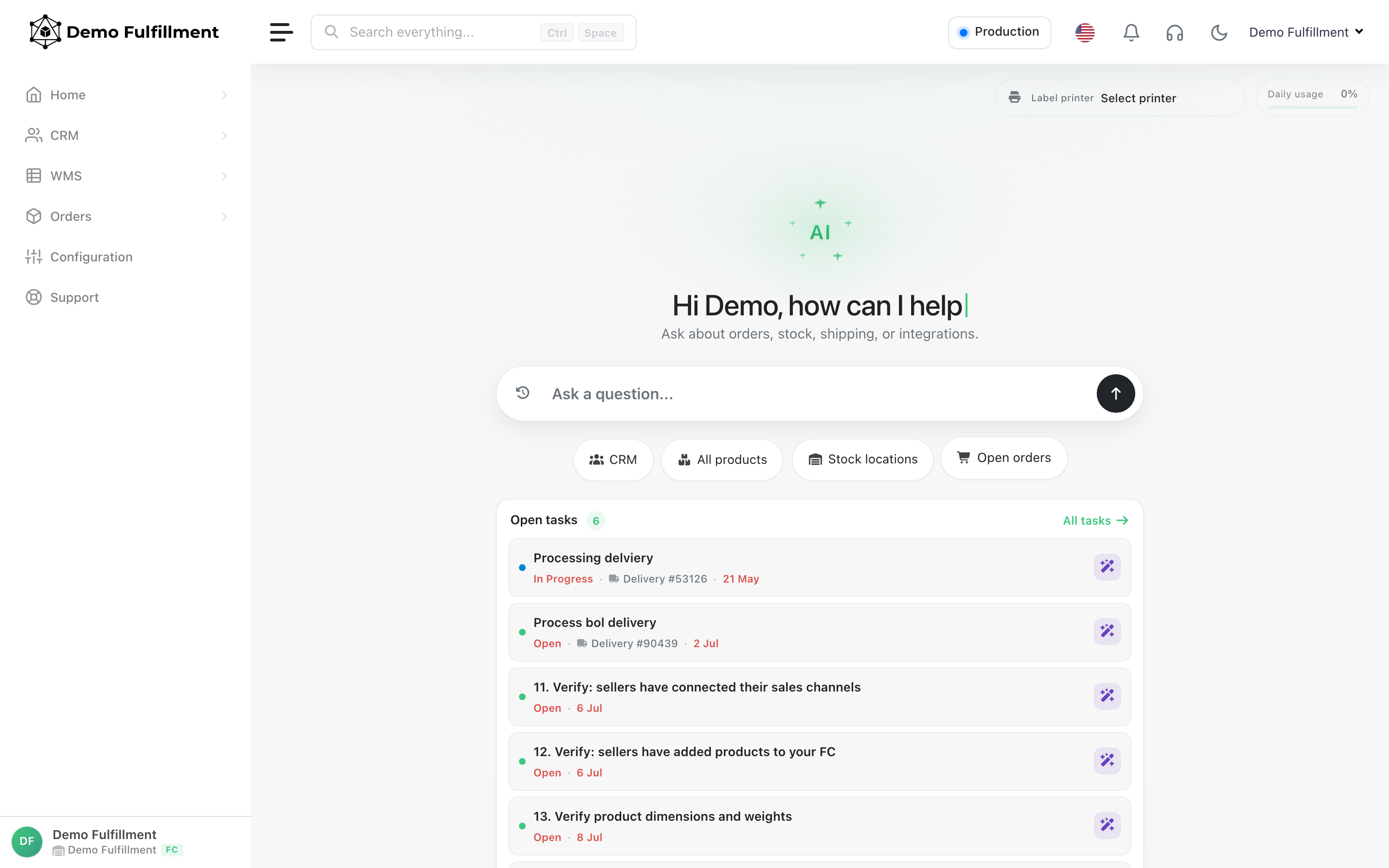Click the Open tasks count badge 6
This screenshot has height=868, width=1389.
[596, 521]
